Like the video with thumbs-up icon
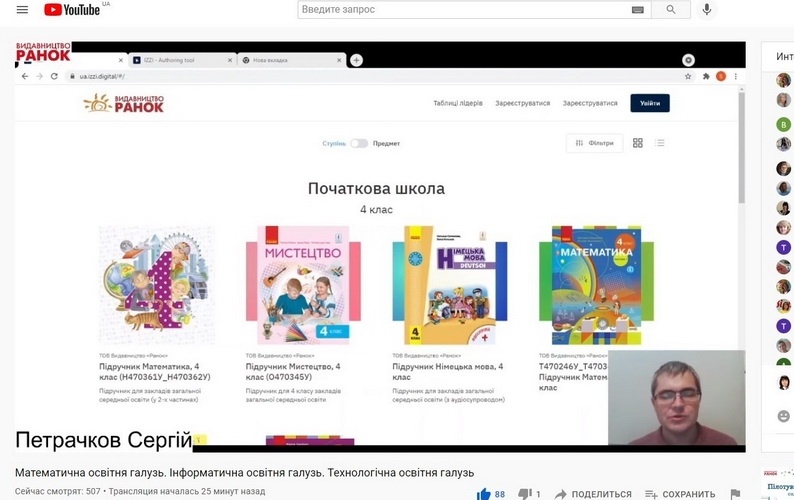The width and height of the screenshot is (794, 500). pyautogui.click(x=484, y=494)
